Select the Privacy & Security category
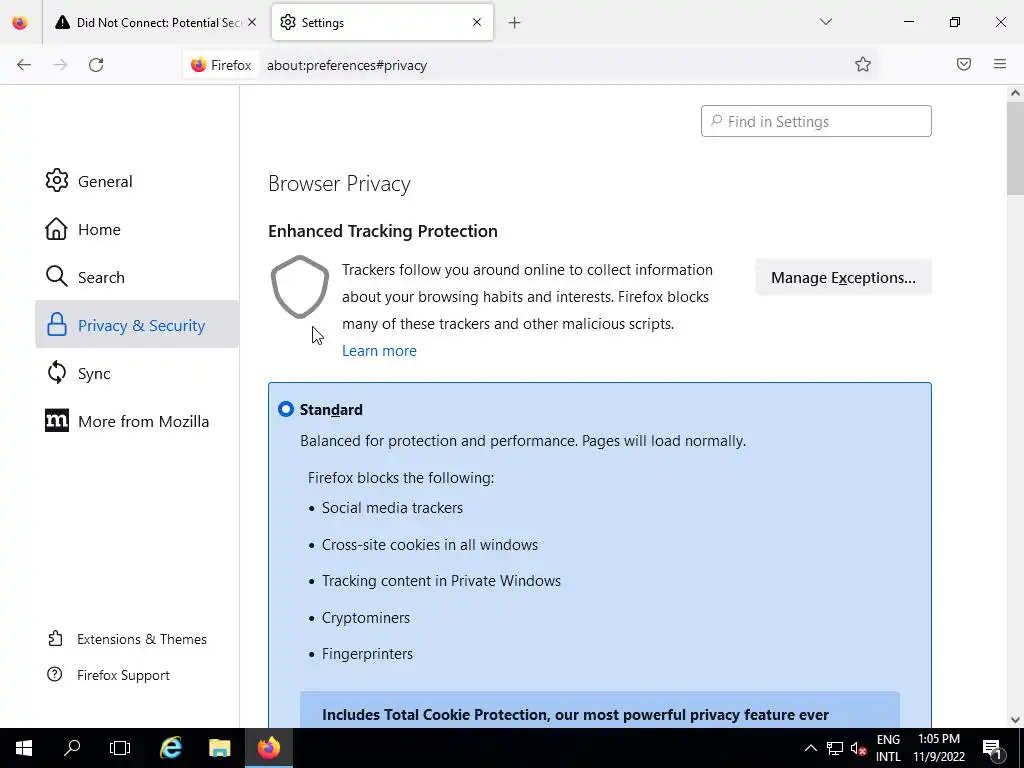The width and height of the screenshot is (1024, 768). [137, 325]
